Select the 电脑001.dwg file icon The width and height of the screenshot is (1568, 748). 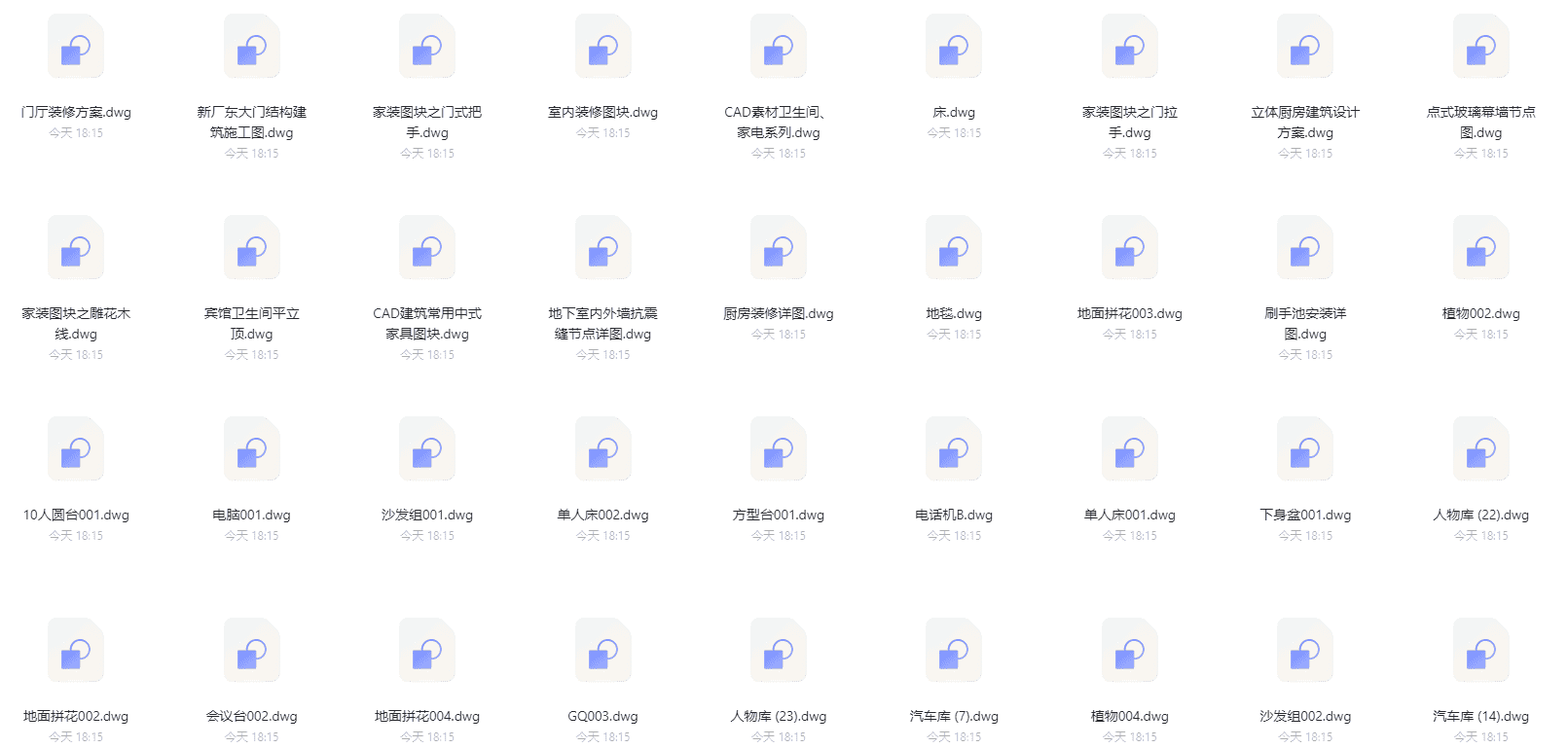(252, 449)
